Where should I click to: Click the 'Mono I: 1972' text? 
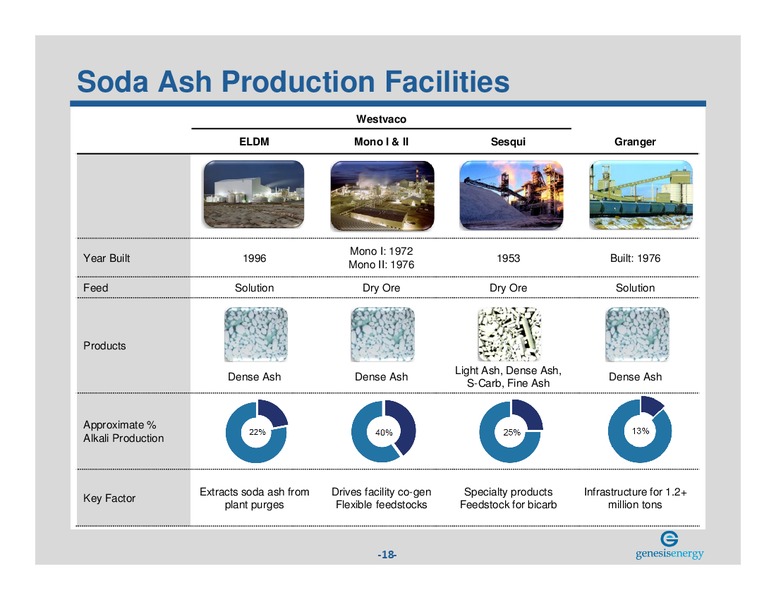pyautogui.click(x=381, y=251)
